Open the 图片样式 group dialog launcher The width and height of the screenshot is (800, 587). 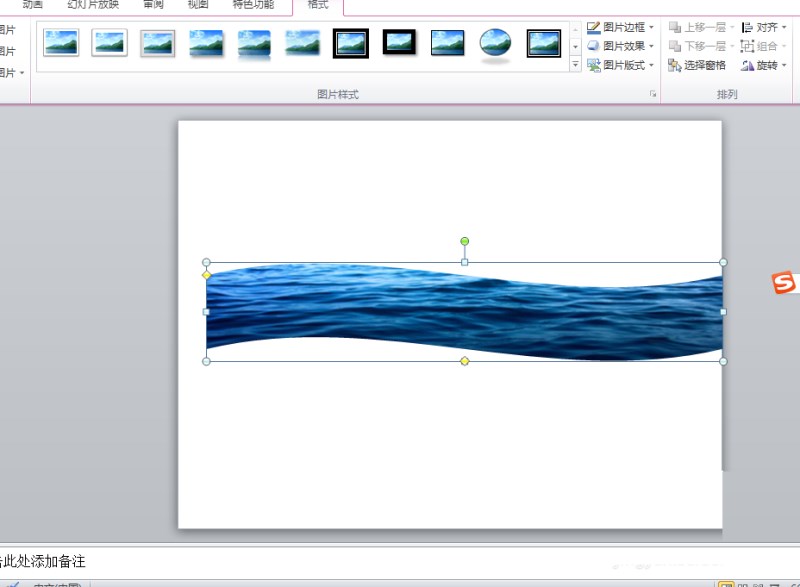[653, 94]
